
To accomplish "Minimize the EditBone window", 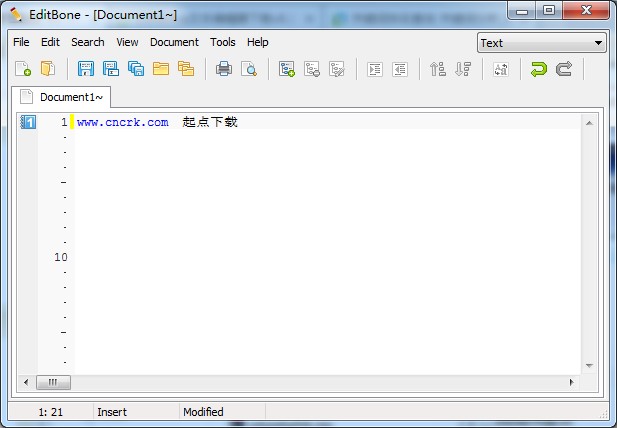I will (522, 11).
